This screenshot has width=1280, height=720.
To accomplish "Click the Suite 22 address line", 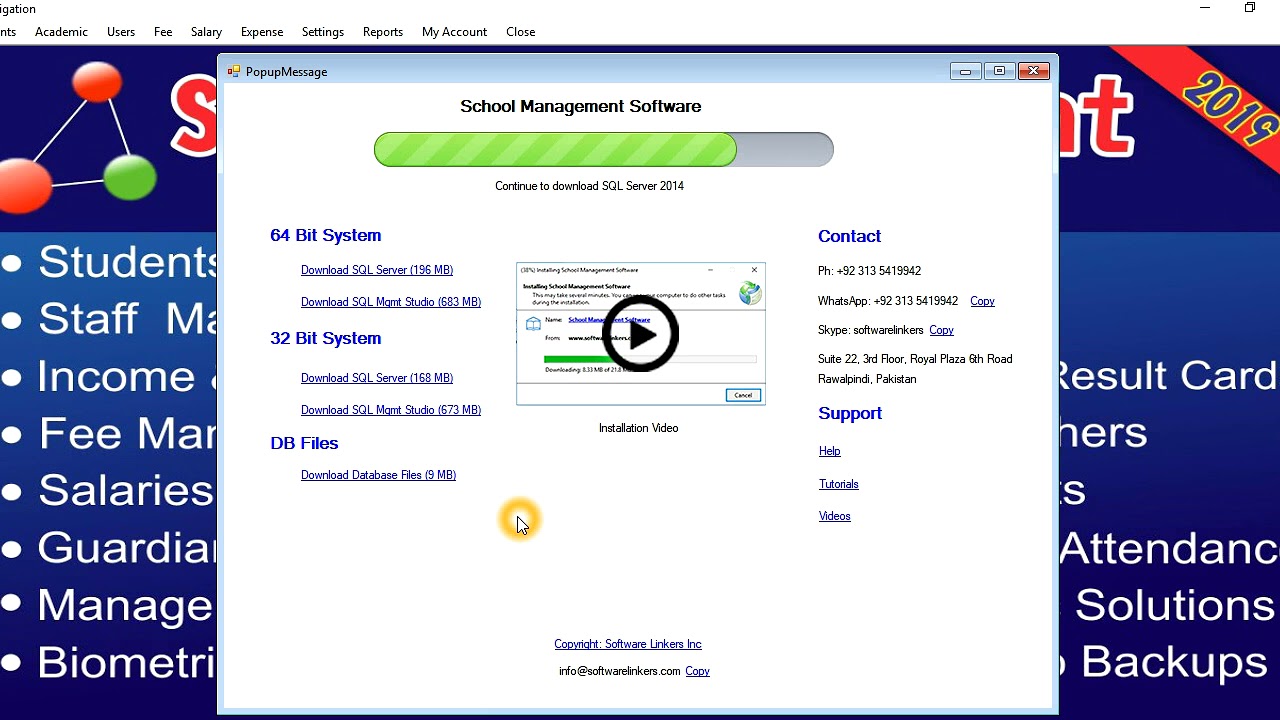I will click(x=915, y=359).
